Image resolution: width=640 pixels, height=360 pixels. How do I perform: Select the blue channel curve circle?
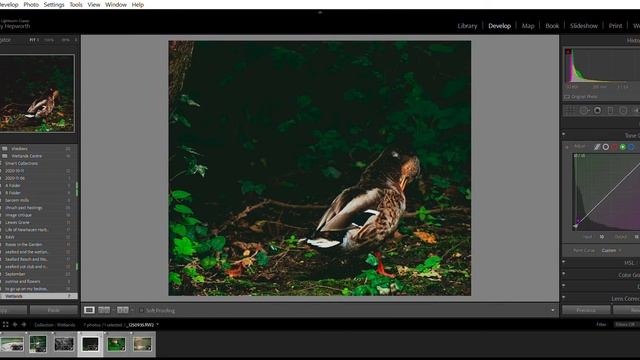coord(631,147)
